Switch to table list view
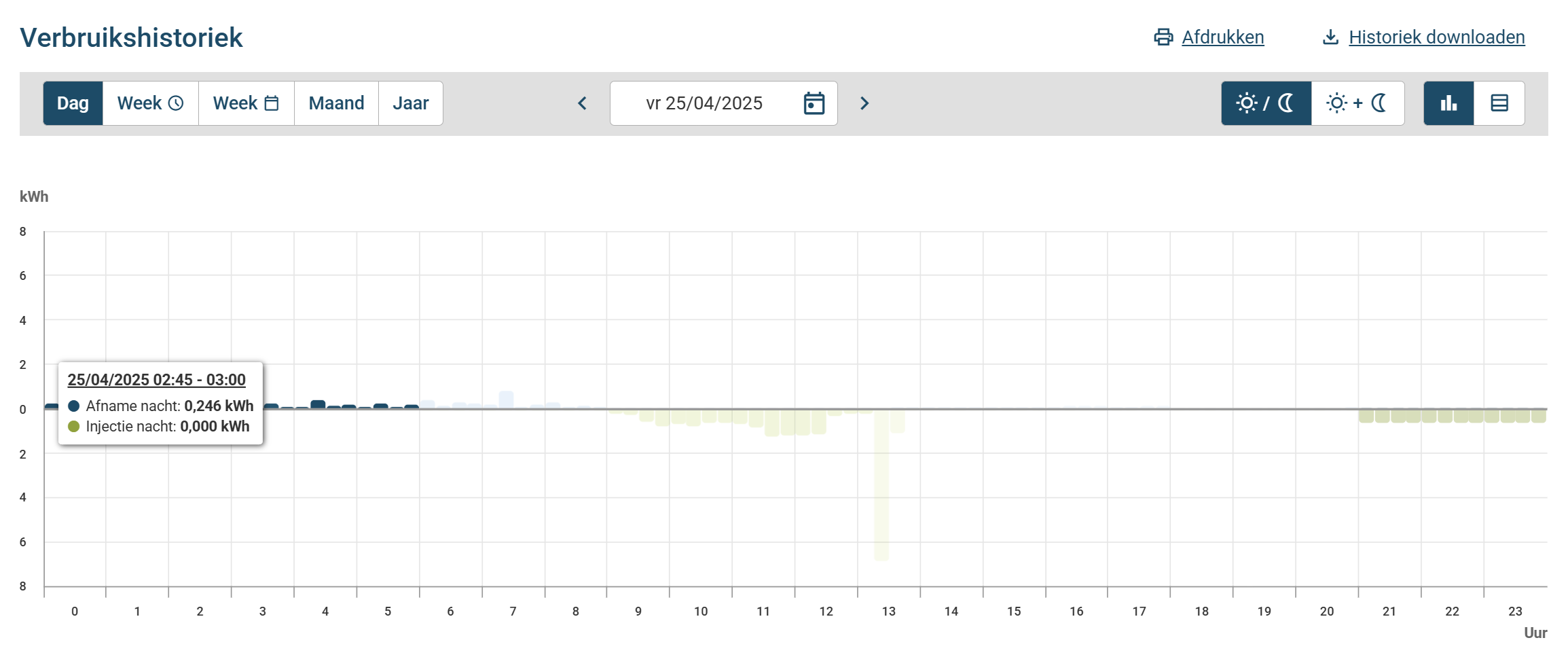Viewport: 1568px width, 655px height. pos(1499,103)
